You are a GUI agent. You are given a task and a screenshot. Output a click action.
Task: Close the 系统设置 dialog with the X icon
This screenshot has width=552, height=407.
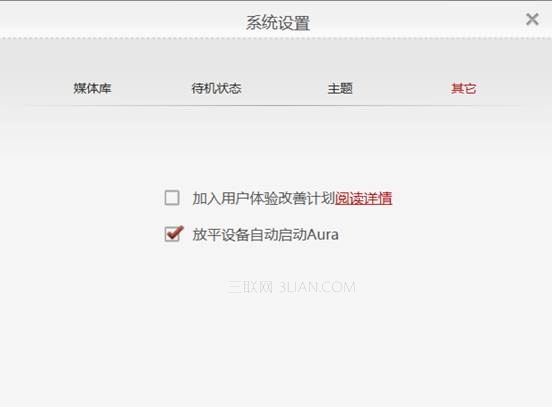[532, 19]
